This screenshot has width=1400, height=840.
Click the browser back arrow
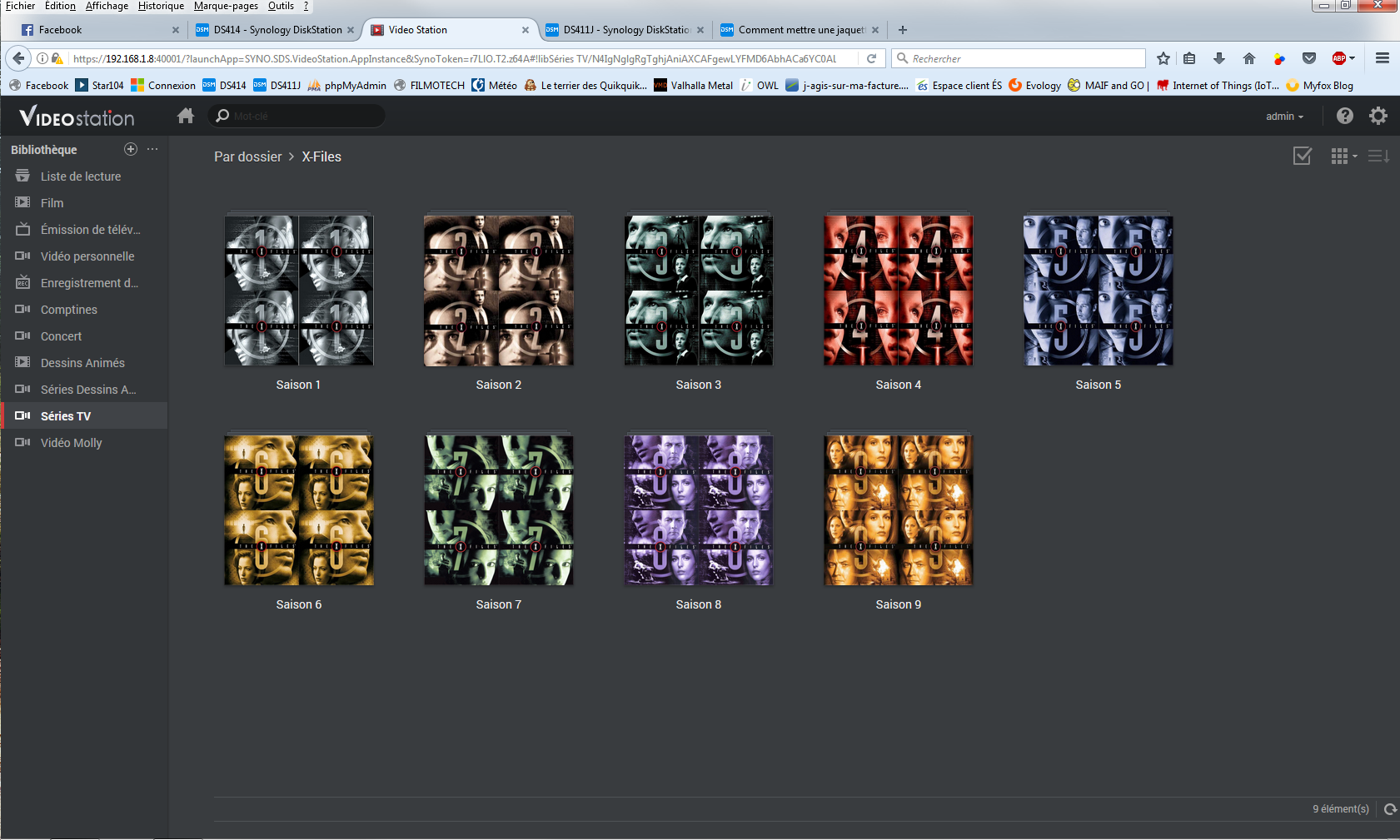[x=18, y=58]
